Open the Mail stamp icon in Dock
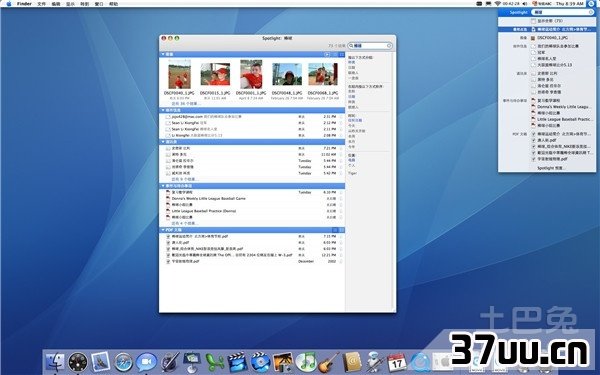Image resolution: width=600 pixels, height=375 pixels. pyautogui.click(x=101, y=362)
